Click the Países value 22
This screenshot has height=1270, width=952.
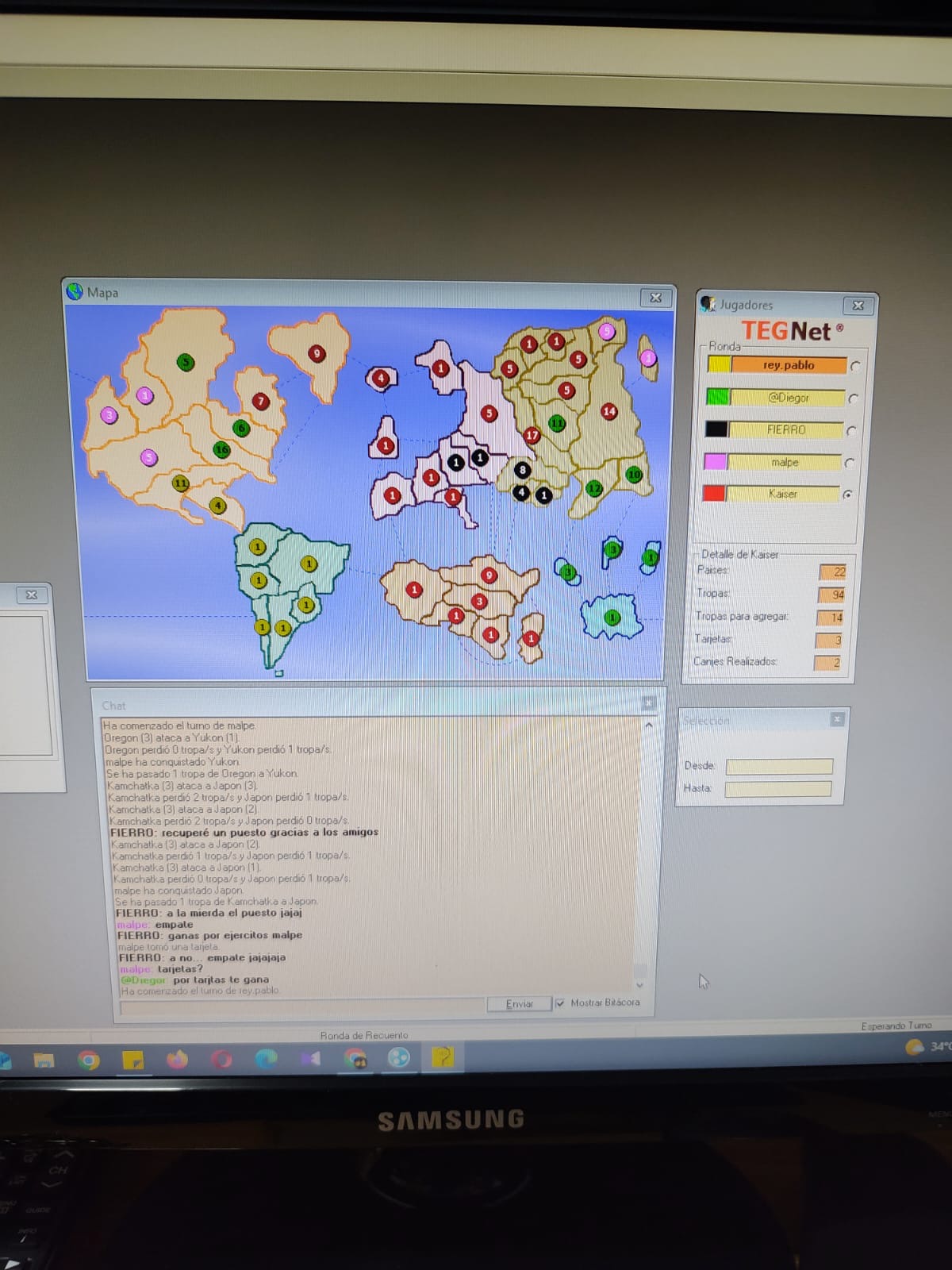point(833,571)
